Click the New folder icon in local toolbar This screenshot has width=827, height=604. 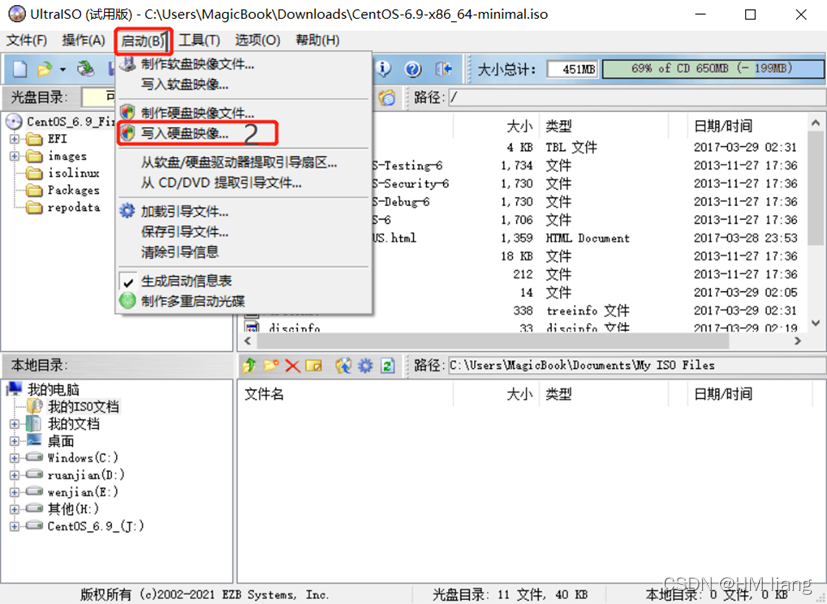click(x=271, y=365)
